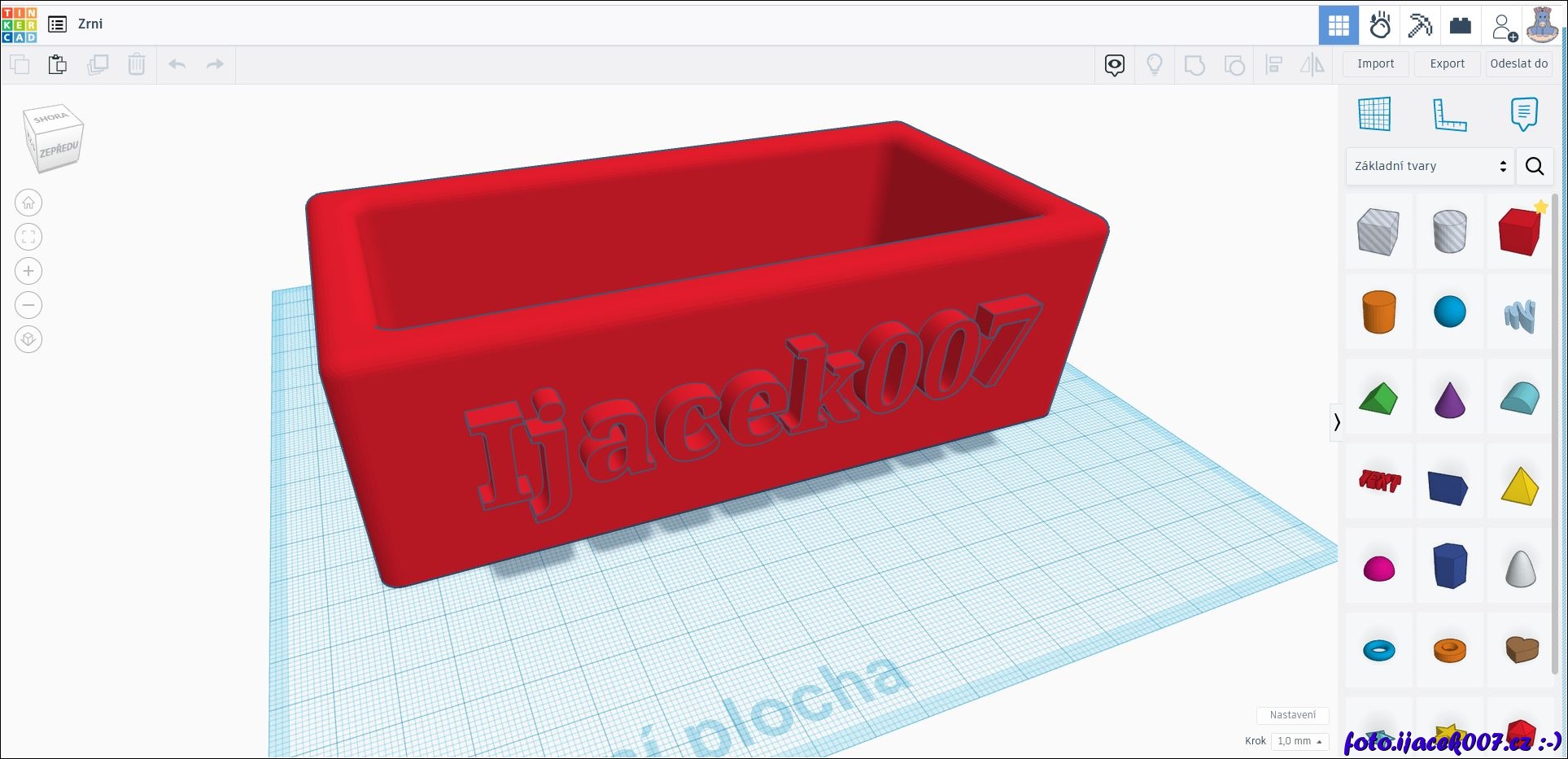Open the Export menu
1568x759 pixels.
[x=1447, y=63]
